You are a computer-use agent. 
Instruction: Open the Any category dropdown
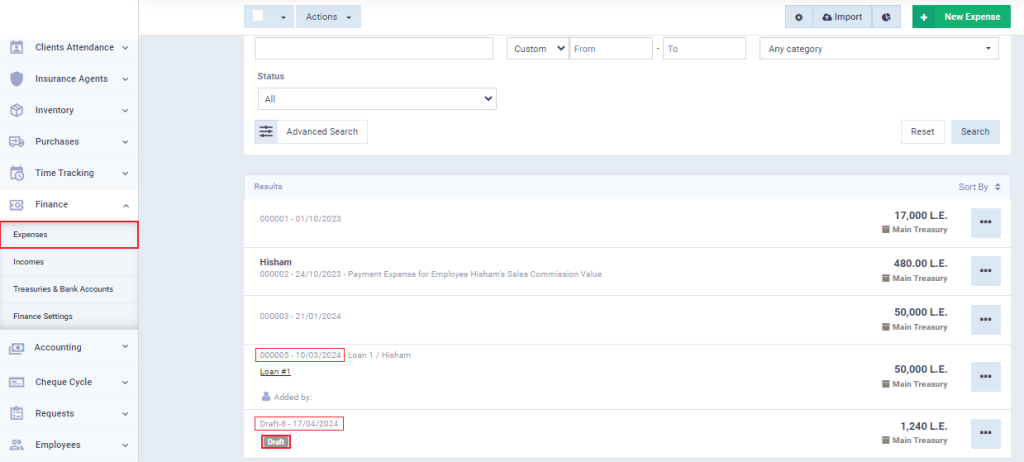coord(877,48)
